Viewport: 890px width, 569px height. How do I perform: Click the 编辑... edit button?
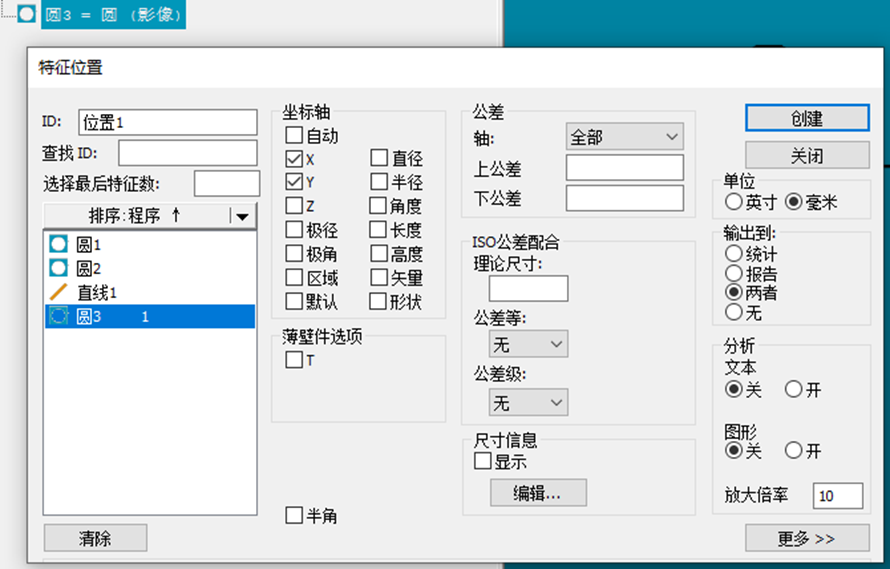click(538, 493)
